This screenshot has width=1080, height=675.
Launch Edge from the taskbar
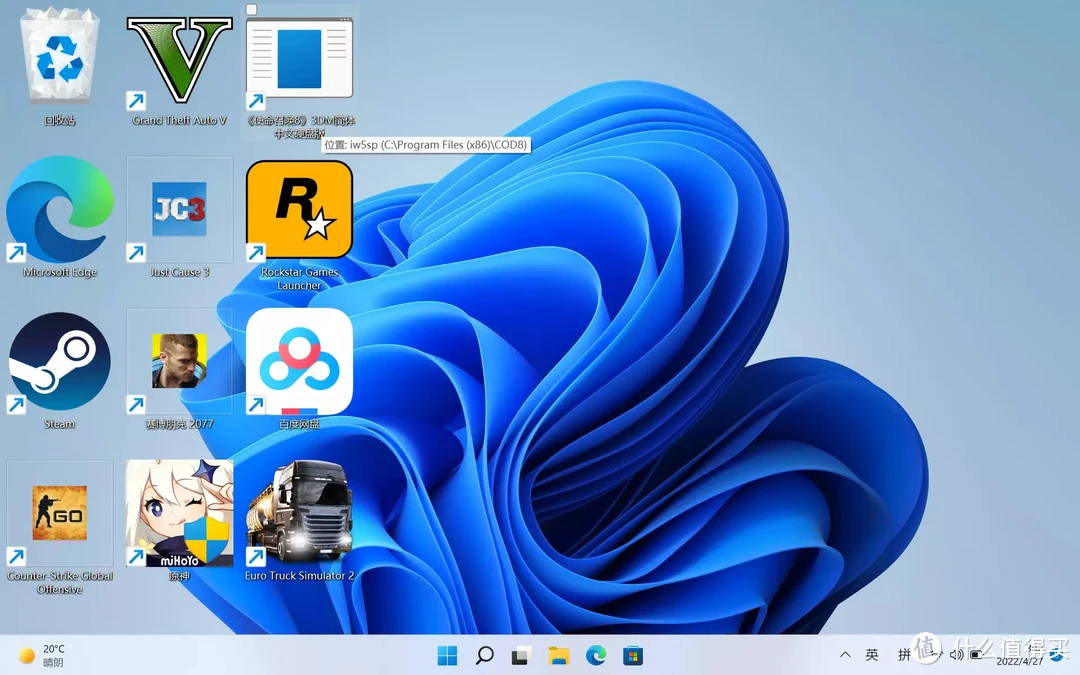click(x=596, y=655)
